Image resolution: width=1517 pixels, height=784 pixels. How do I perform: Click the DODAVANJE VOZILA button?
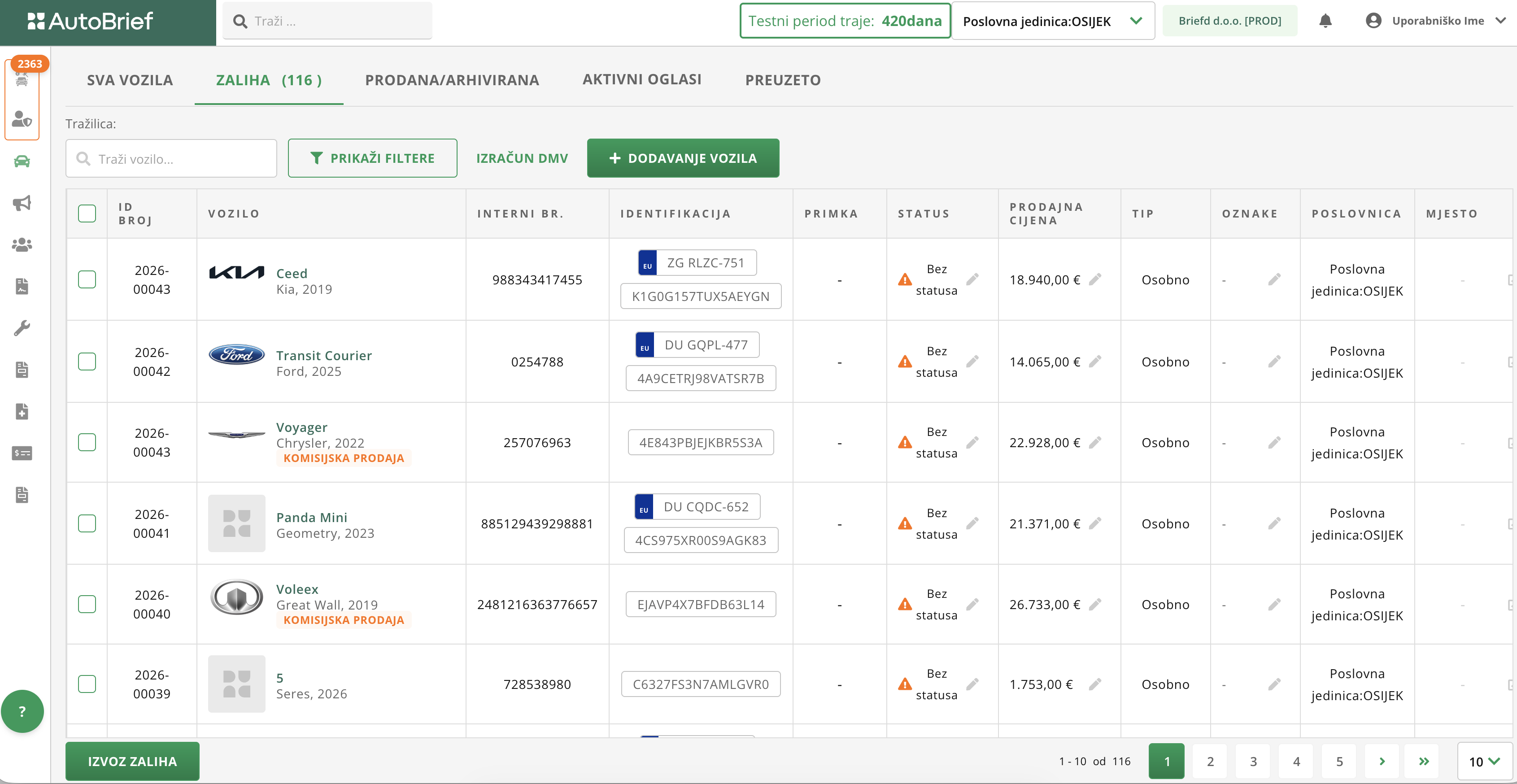pos(683,158)
